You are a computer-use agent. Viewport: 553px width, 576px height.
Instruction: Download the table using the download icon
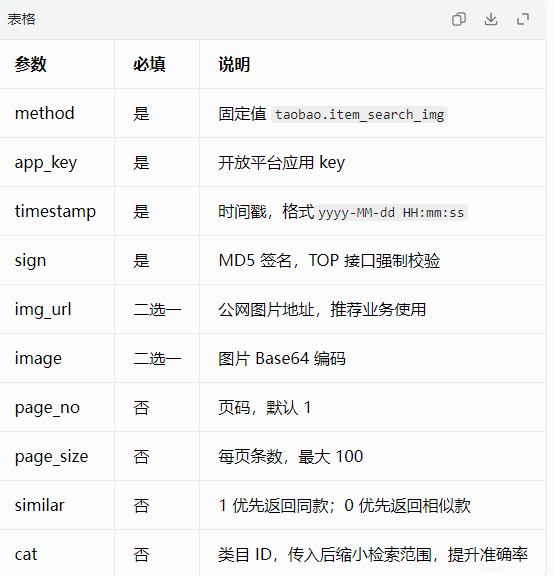(x=491, y=19)
